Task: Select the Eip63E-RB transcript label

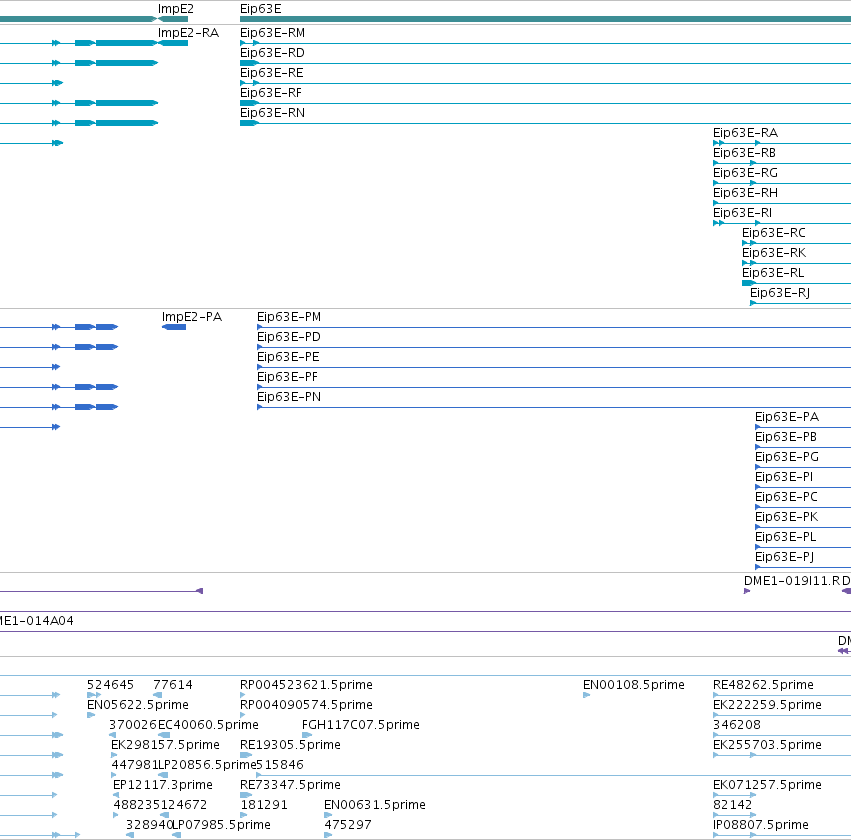Action: (744, 154)
